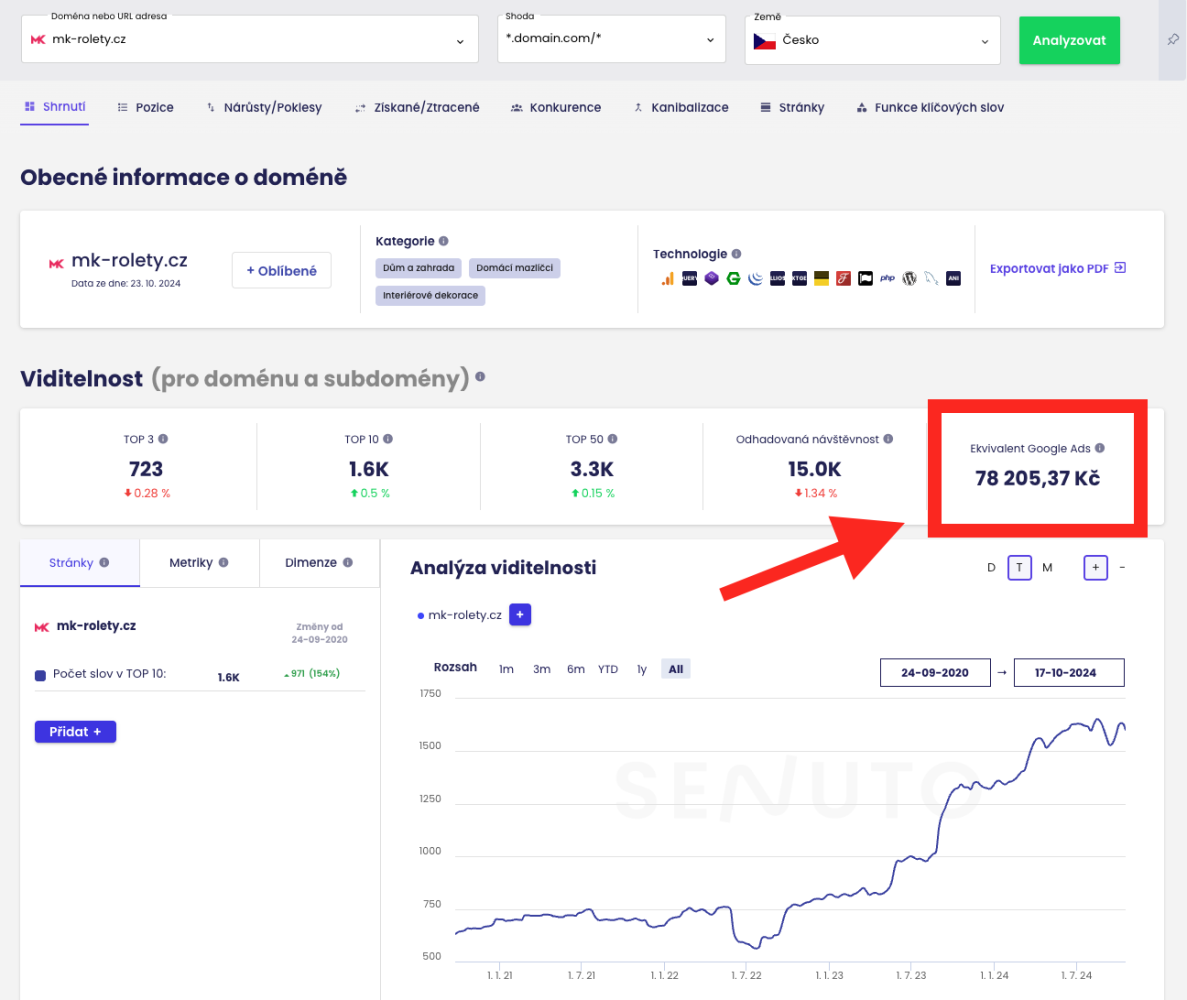The image size is (1187, 1000).
Task: Show info for Ekvivalent Google Ads
Action: pos(1100,448)
